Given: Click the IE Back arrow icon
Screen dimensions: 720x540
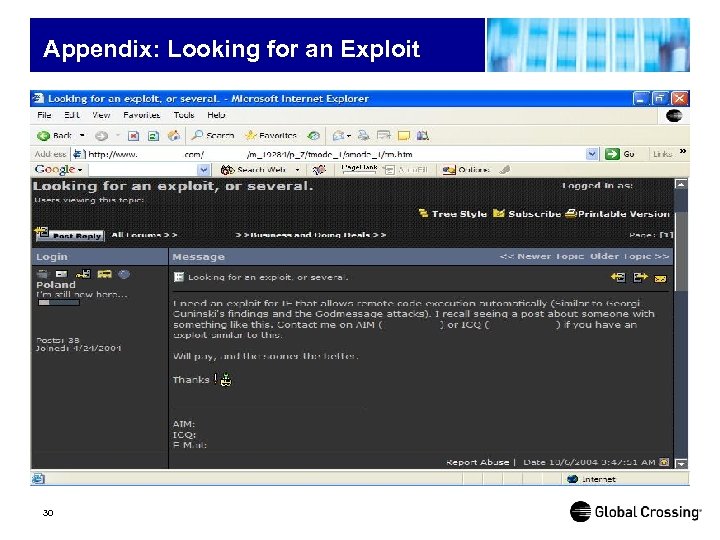Looking at the screenshot, I should tap(43, 135).
